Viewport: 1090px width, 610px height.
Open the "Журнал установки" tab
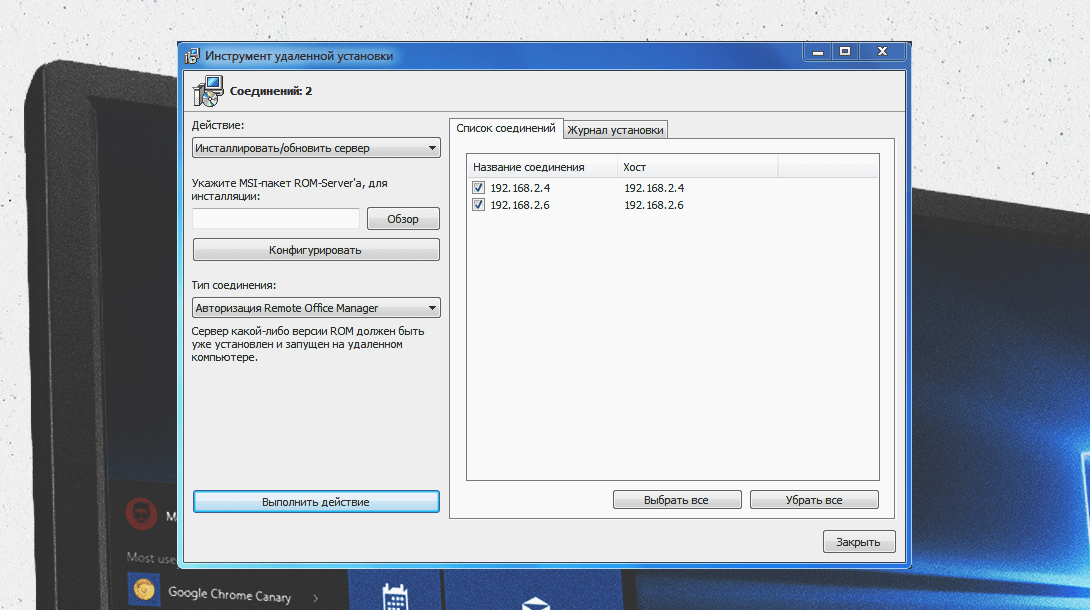coord(615,130)
